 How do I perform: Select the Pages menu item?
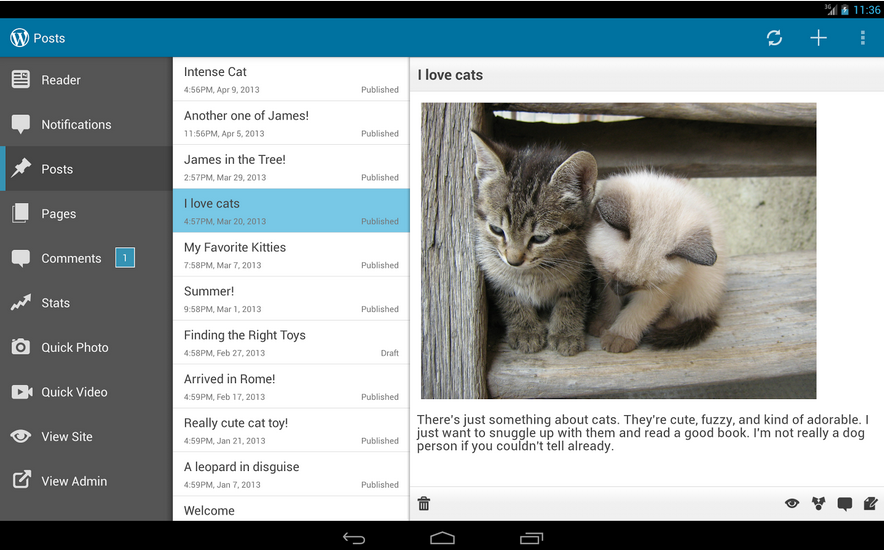[86, 213]
